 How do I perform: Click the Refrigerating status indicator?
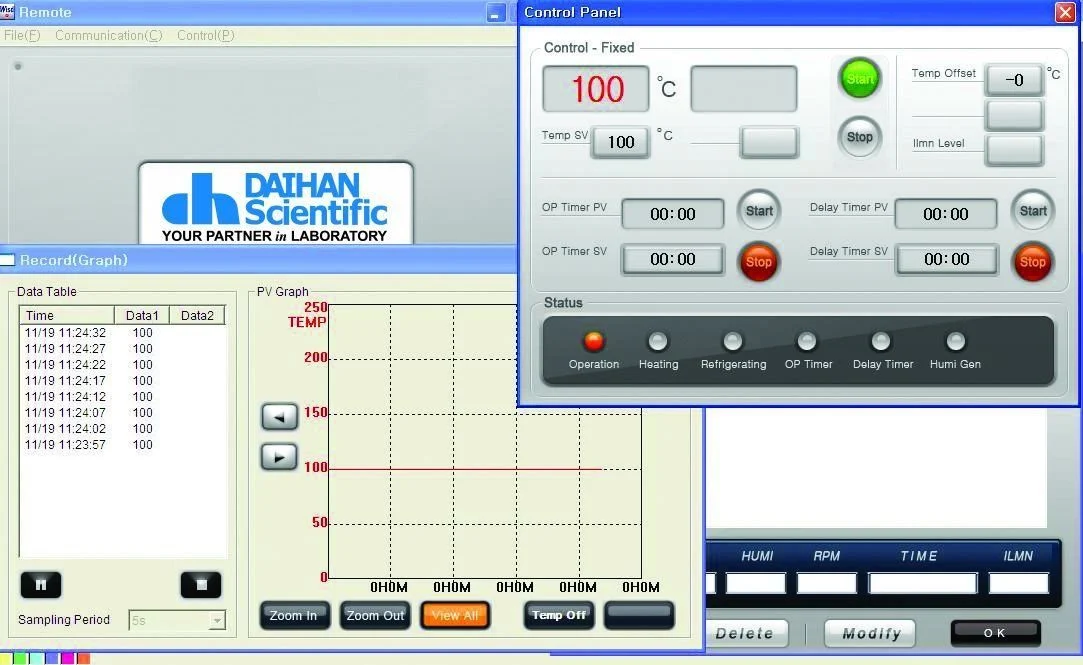733,341
